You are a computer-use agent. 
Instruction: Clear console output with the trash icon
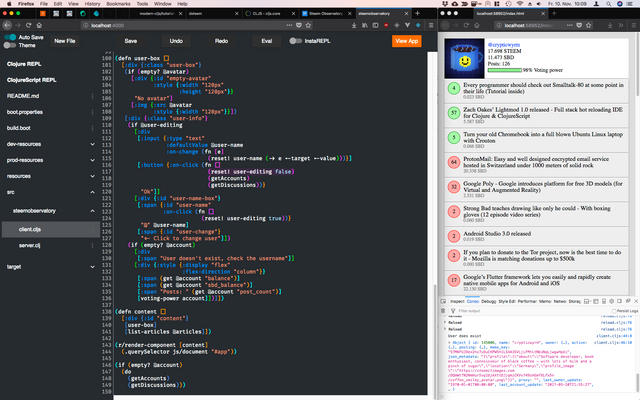pyautogui.click(x=443, y=311)
